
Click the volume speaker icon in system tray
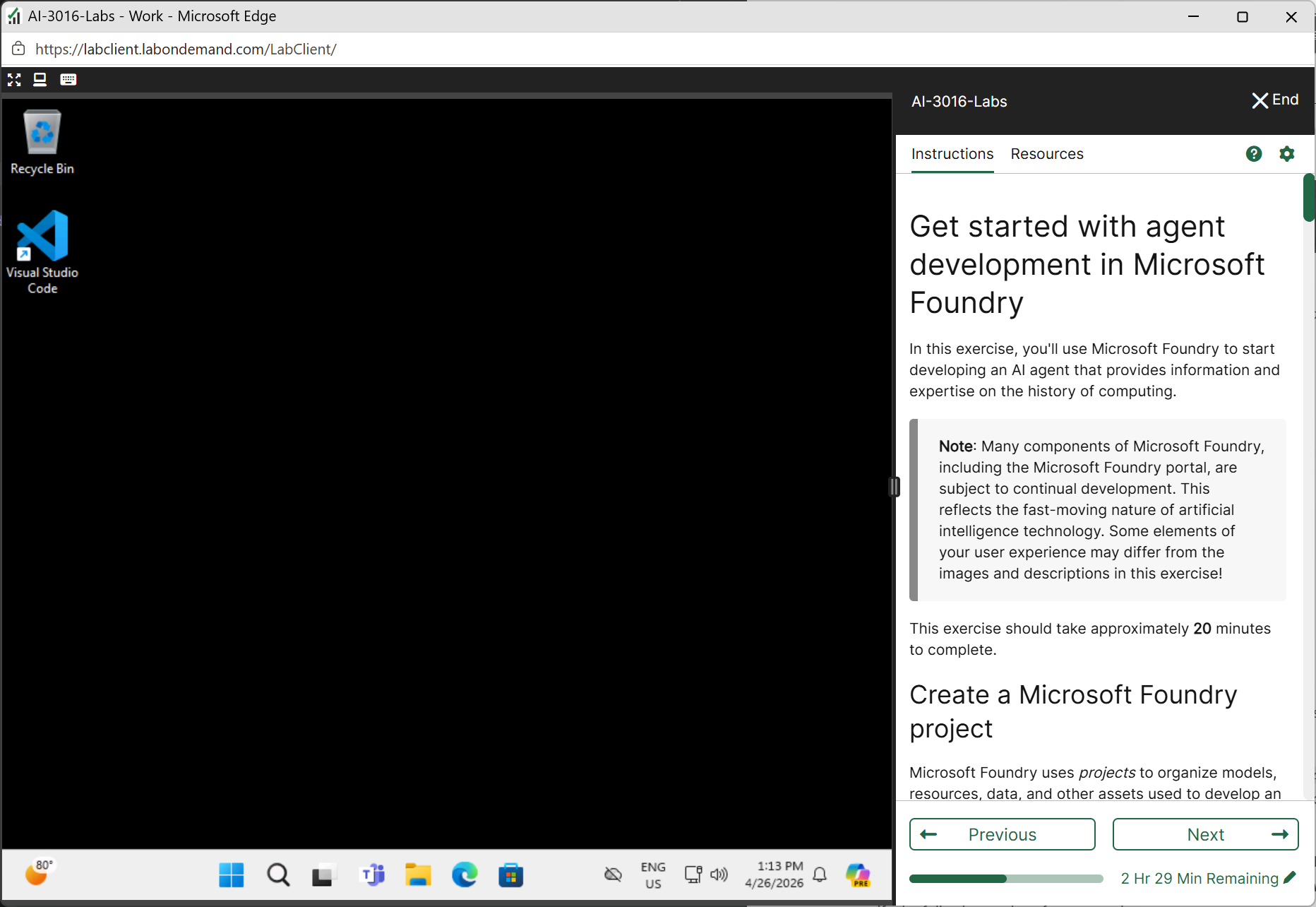click(719, 875)
